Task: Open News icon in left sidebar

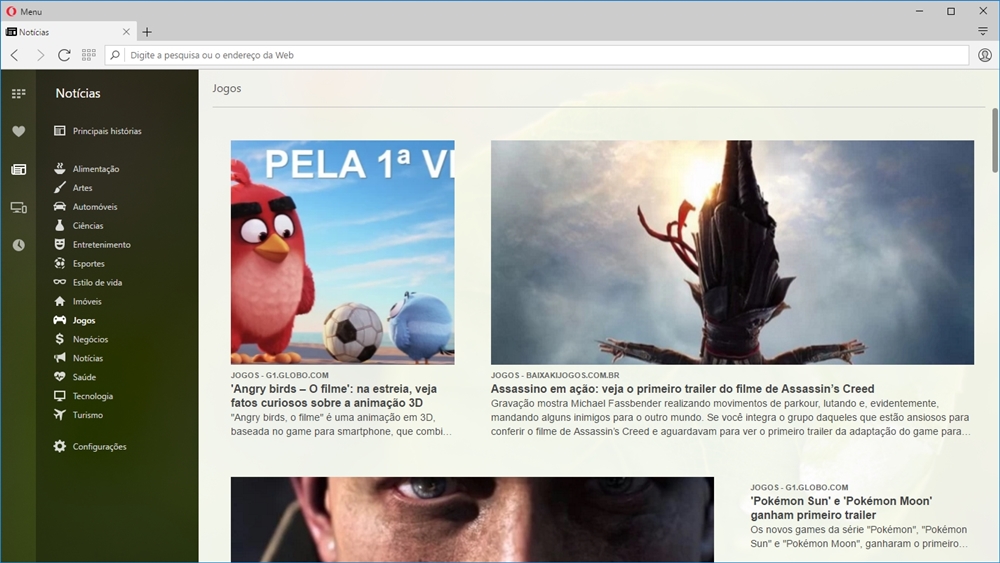Action: tap(18, 170)
